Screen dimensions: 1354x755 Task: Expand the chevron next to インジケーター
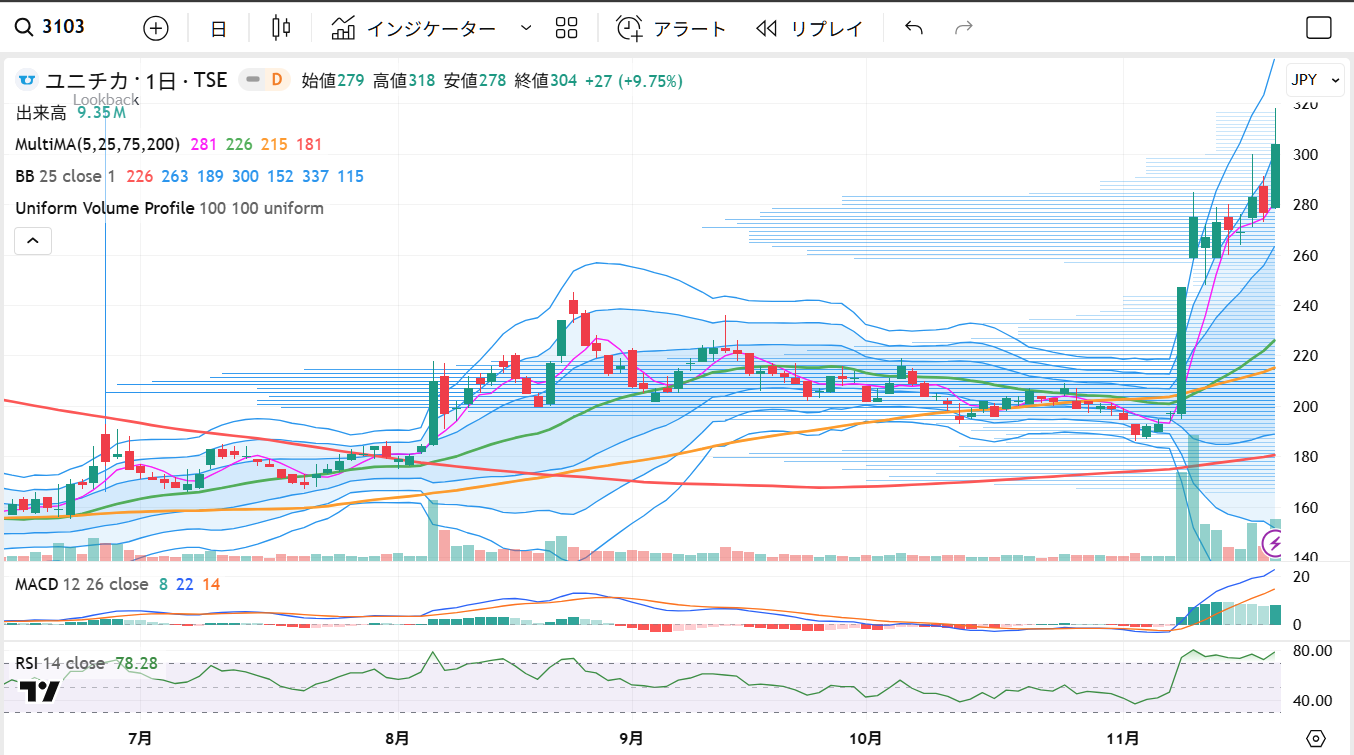click(526, 28)
